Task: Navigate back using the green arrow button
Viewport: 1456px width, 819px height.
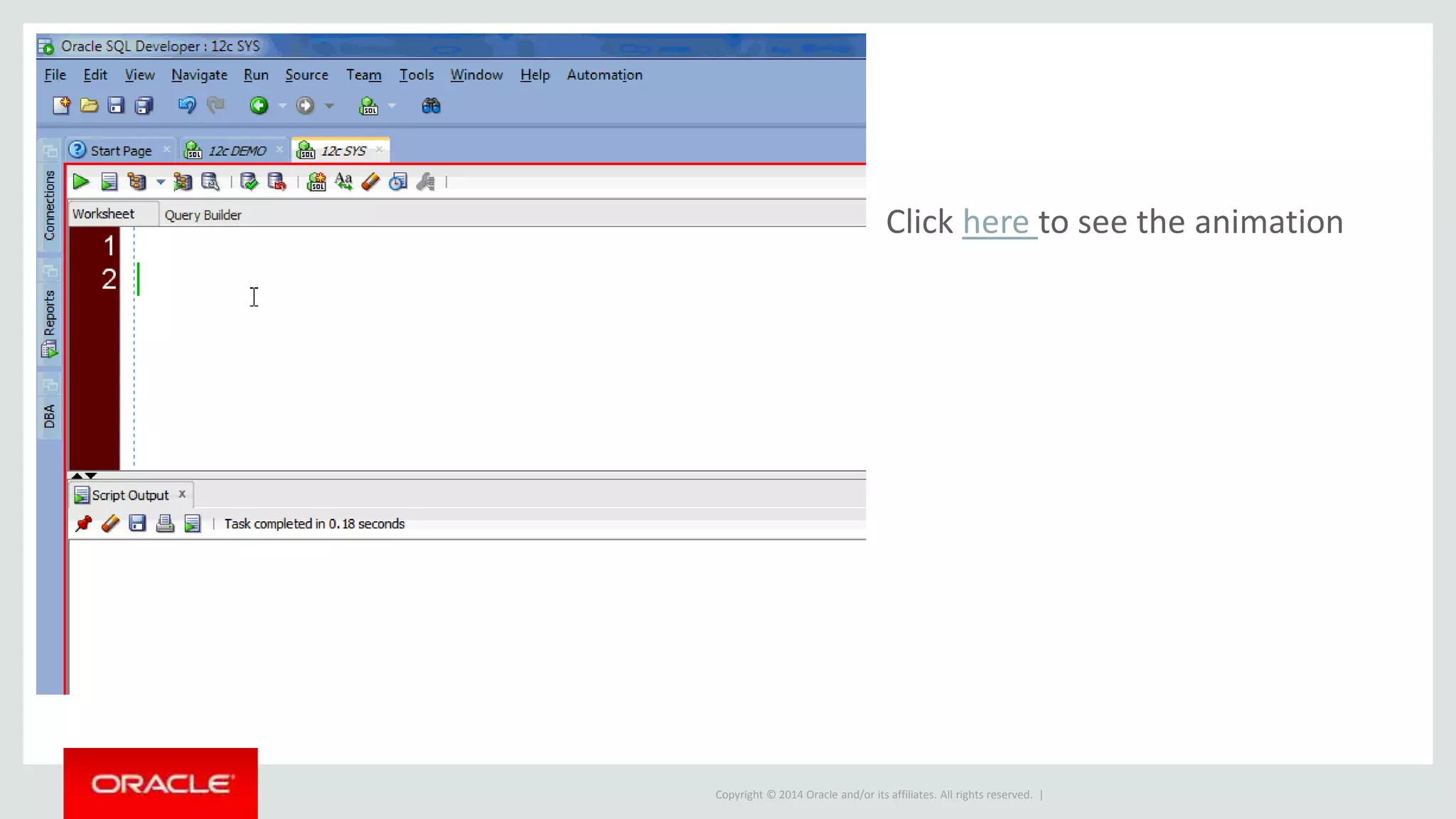Action: click(259, 106)
